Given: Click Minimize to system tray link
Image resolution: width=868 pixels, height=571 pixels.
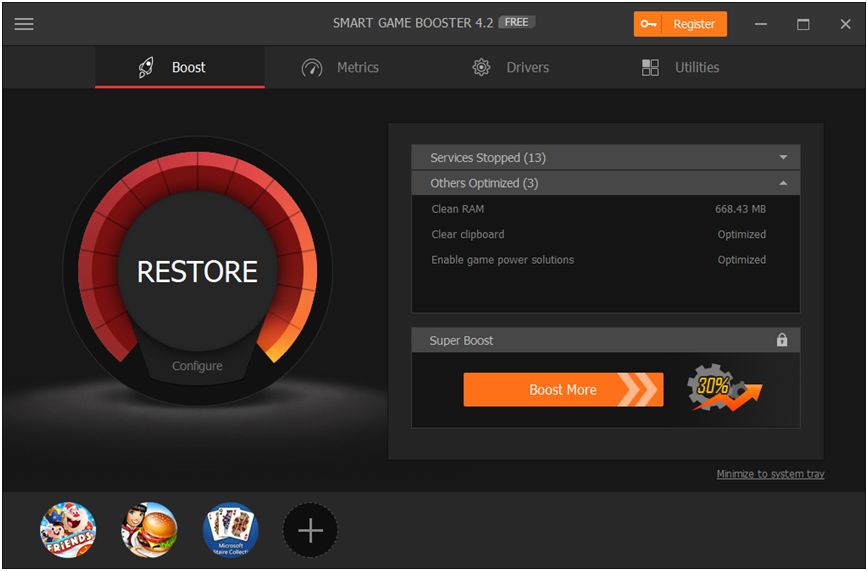Looking at the screenshot, I should [770, 474].
